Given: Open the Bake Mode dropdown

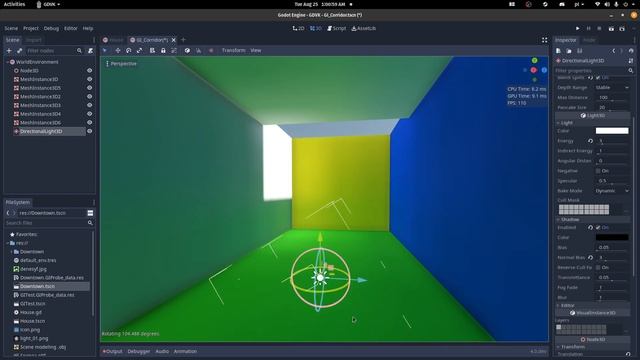Looking at the screenshot, I should pos(611,191).
